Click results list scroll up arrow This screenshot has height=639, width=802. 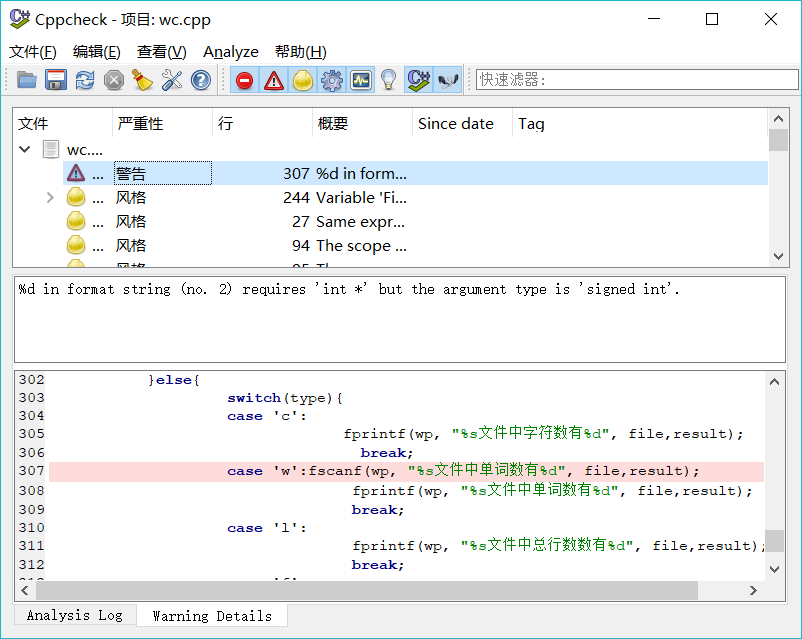click(778, 119)
